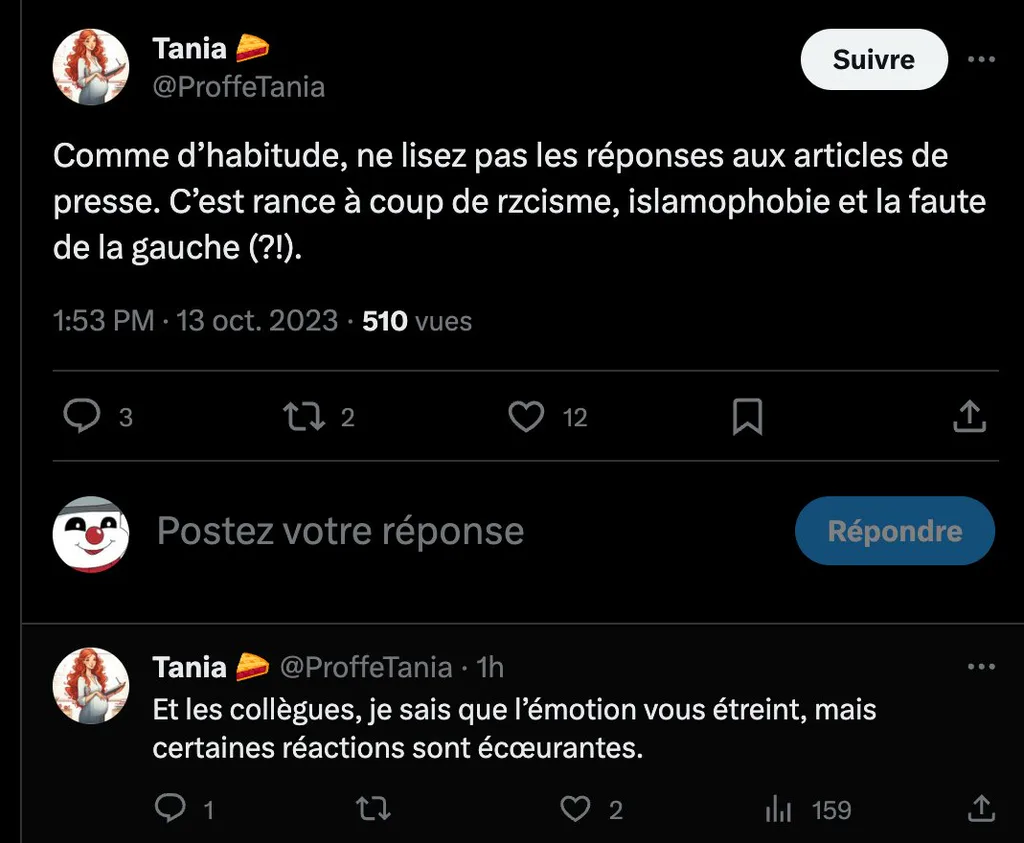Open @ProffeTania handle in main tweet header
Screen dimensions: 1024x843
point(238,87)
